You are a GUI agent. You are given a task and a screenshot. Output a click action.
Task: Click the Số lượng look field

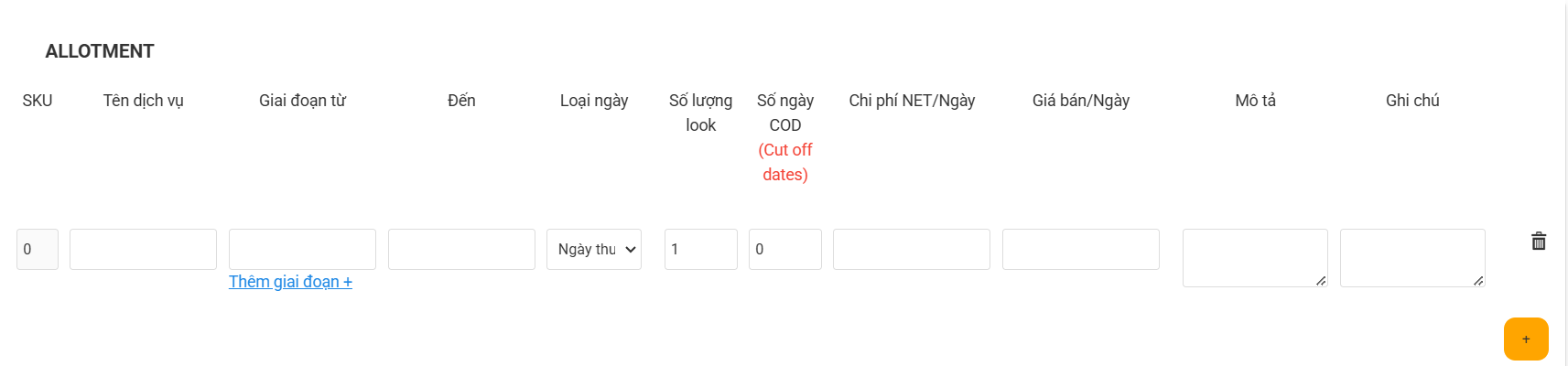[701, 249]
